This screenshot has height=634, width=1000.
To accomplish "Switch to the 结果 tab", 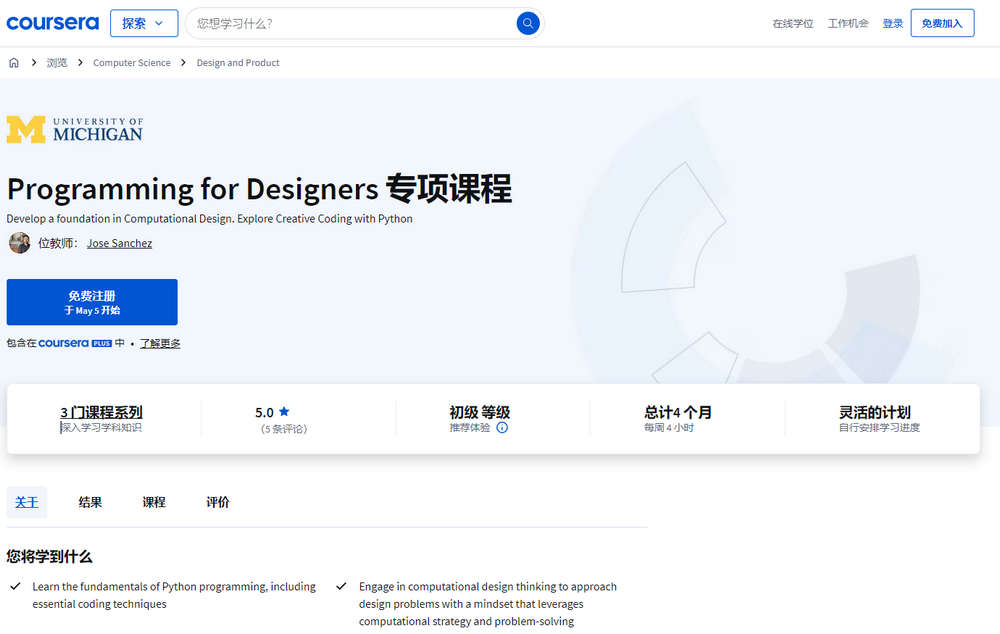I will [90, 502].
